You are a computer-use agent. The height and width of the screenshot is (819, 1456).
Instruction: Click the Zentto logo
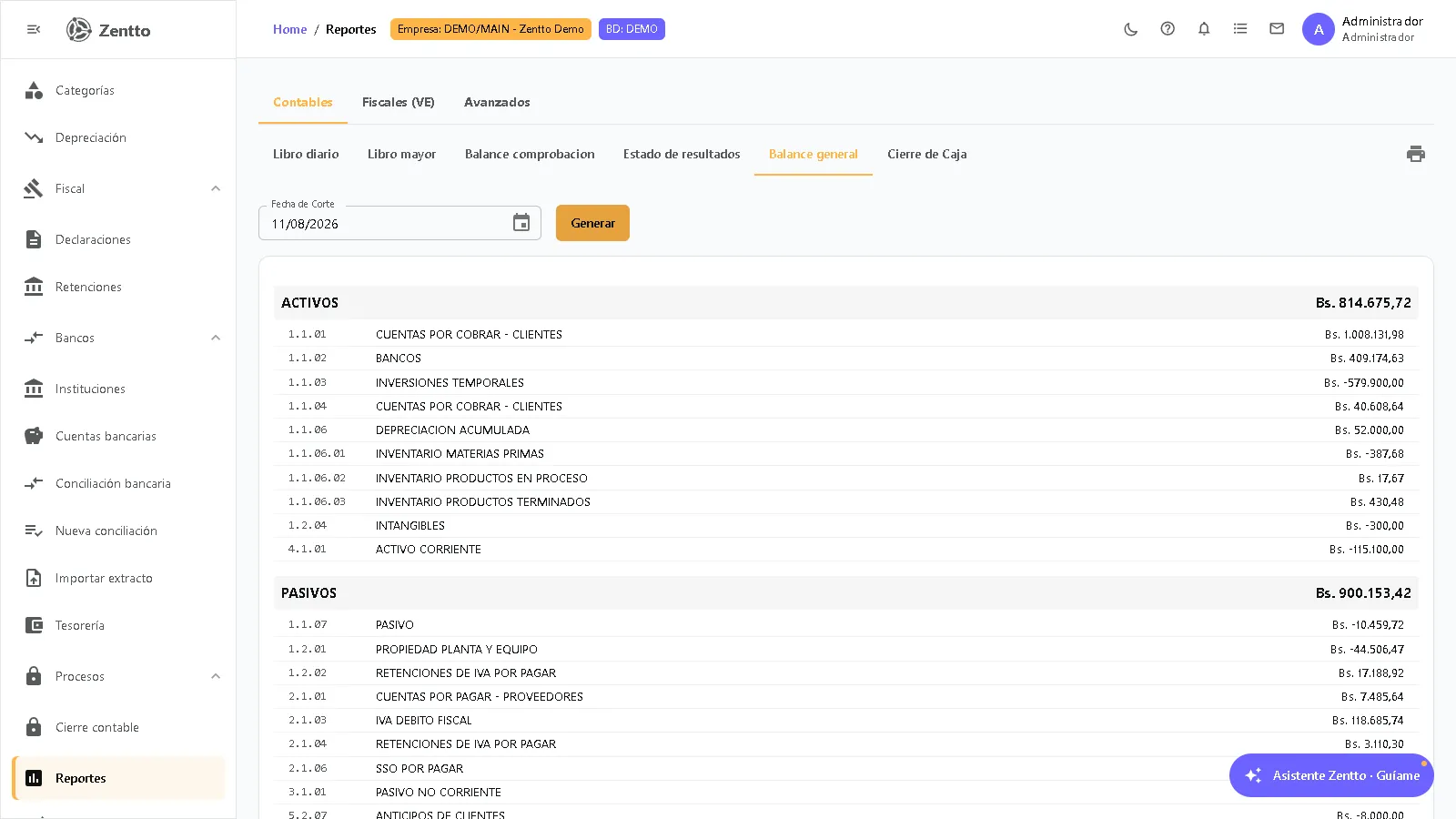pos(108,30)
